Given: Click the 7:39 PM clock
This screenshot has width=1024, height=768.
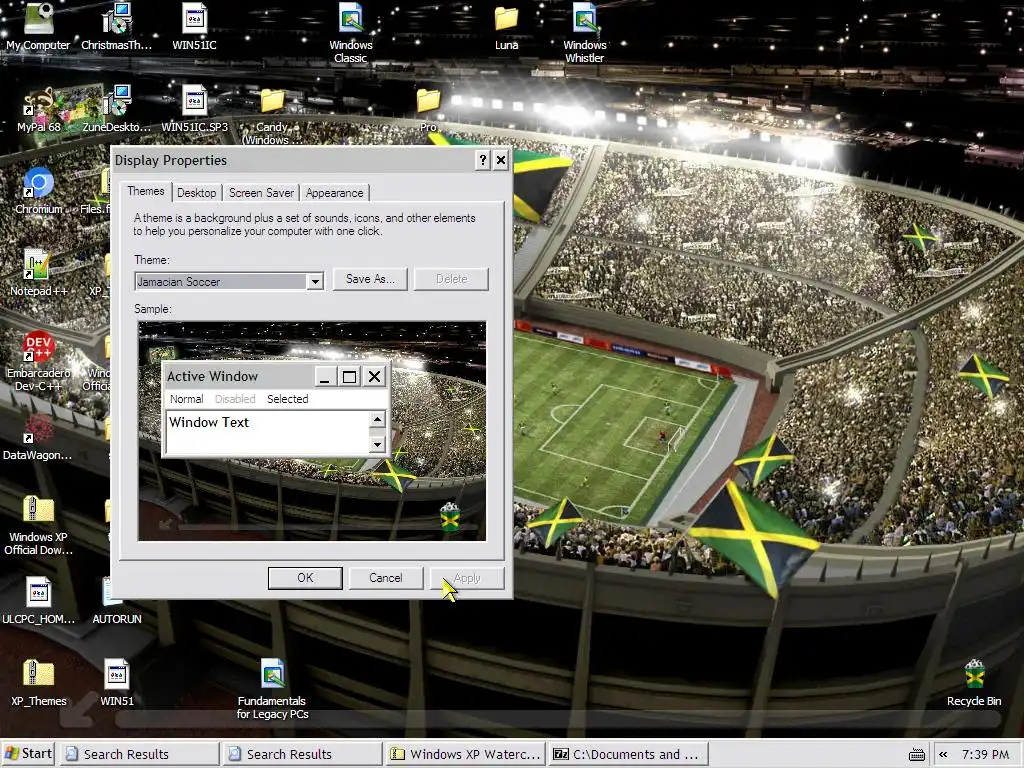Looking at the screenshot, I should tap(985, 754).
